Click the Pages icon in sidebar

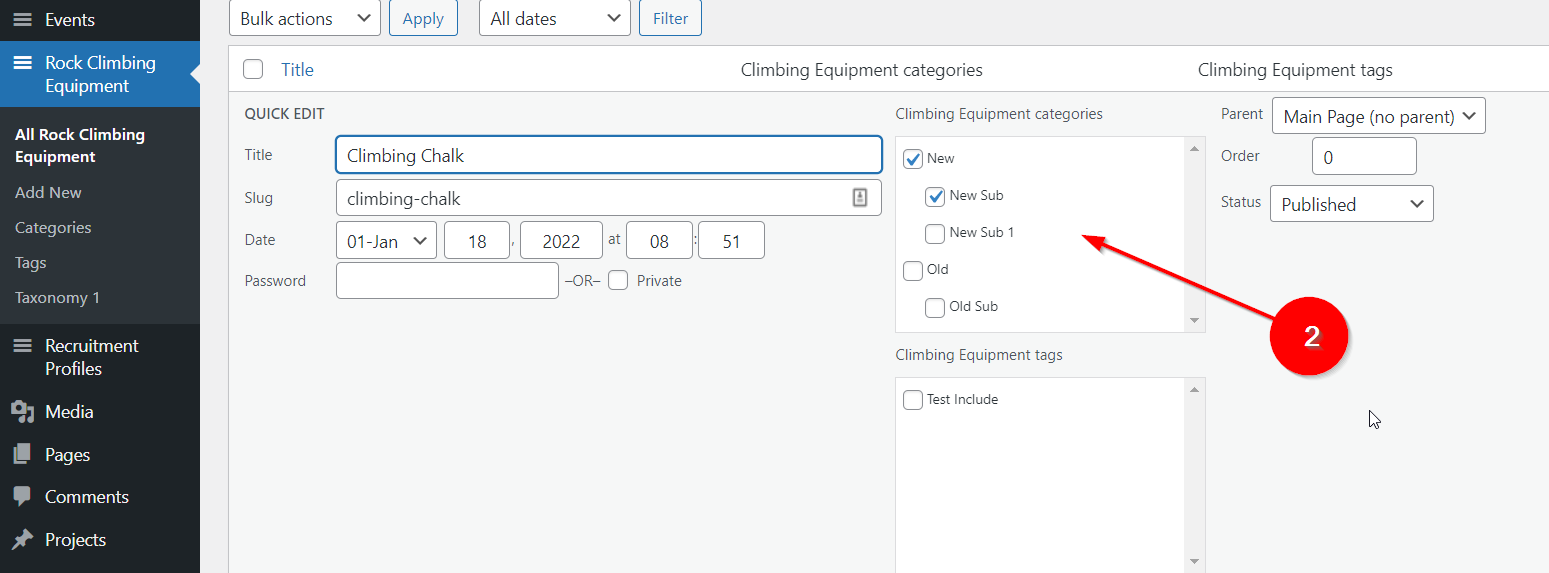(x=22, y=455)
